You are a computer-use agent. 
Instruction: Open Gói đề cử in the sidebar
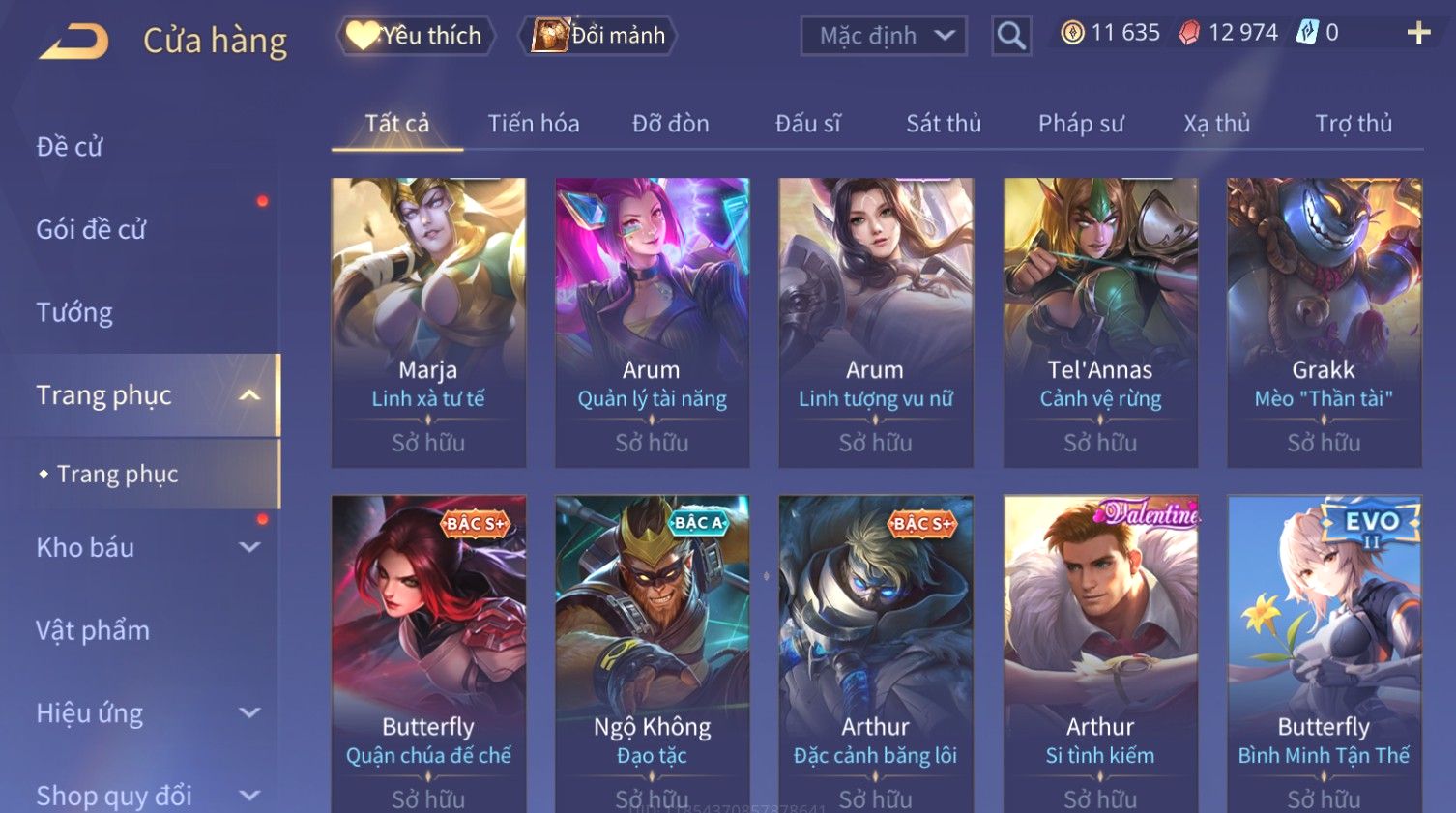91,230
